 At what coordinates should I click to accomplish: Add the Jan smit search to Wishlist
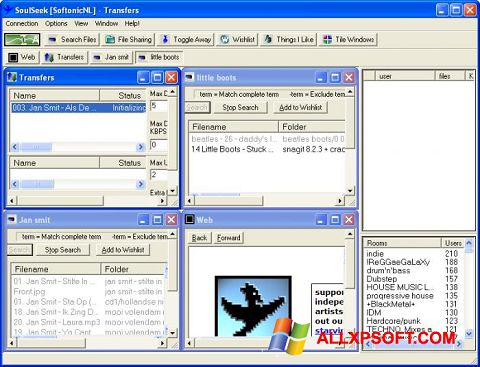click(x=123, y=250)
